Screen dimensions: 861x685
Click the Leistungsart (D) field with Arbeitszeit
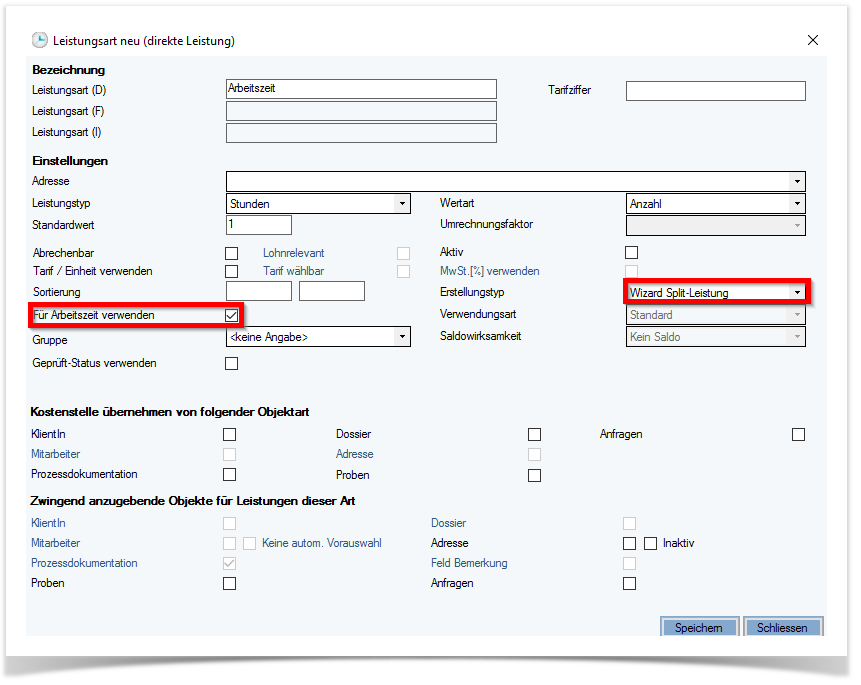[x=361, y=89]
